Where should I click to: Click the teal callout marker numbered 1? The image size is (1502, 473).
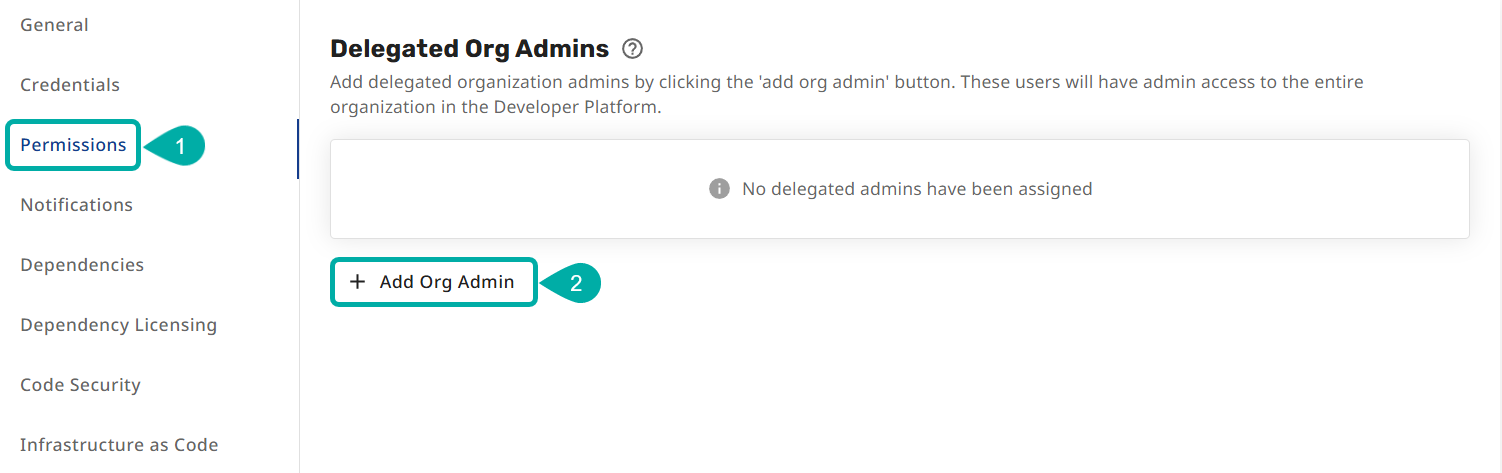click(178, 146)
